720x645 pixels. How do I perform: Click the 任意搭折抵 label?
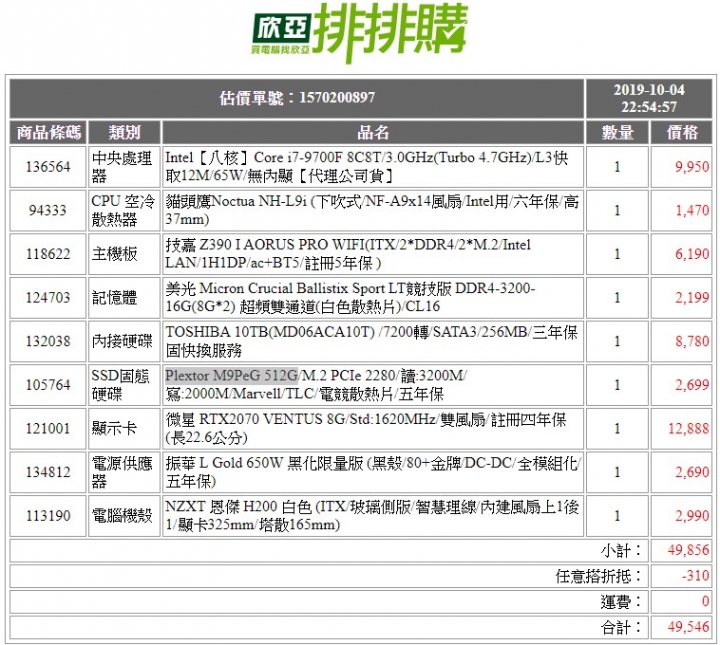pyautogui.click(x=598, y=576)
